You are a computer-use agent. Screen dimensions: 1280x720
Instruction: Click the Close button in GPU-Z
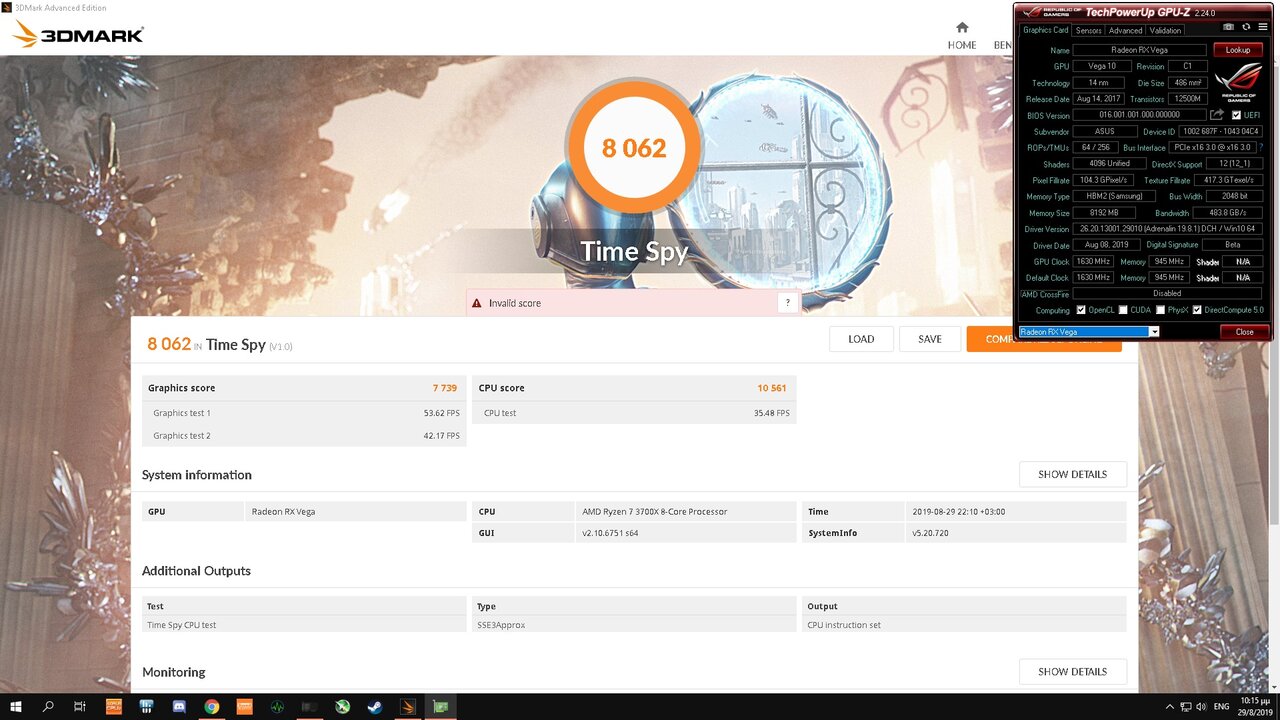(1244, 331)
